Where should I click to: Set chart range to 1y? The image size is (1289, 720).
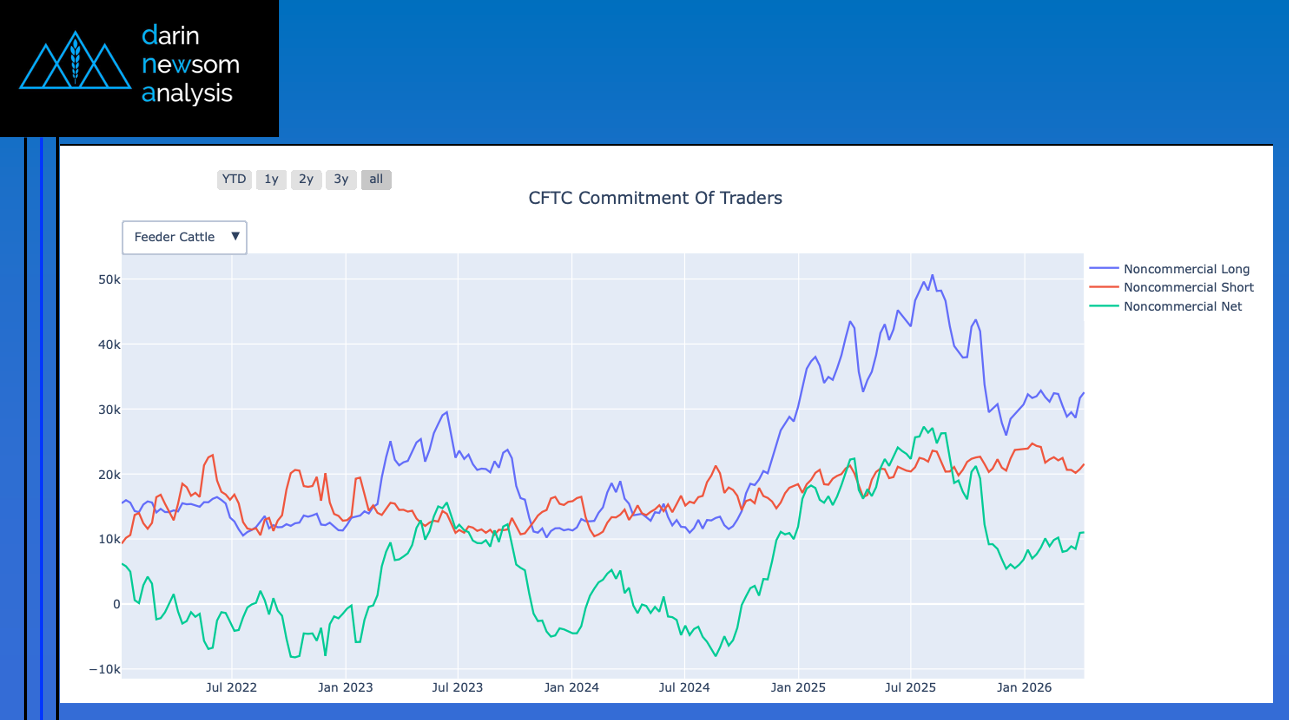click(x=271, y=180)
